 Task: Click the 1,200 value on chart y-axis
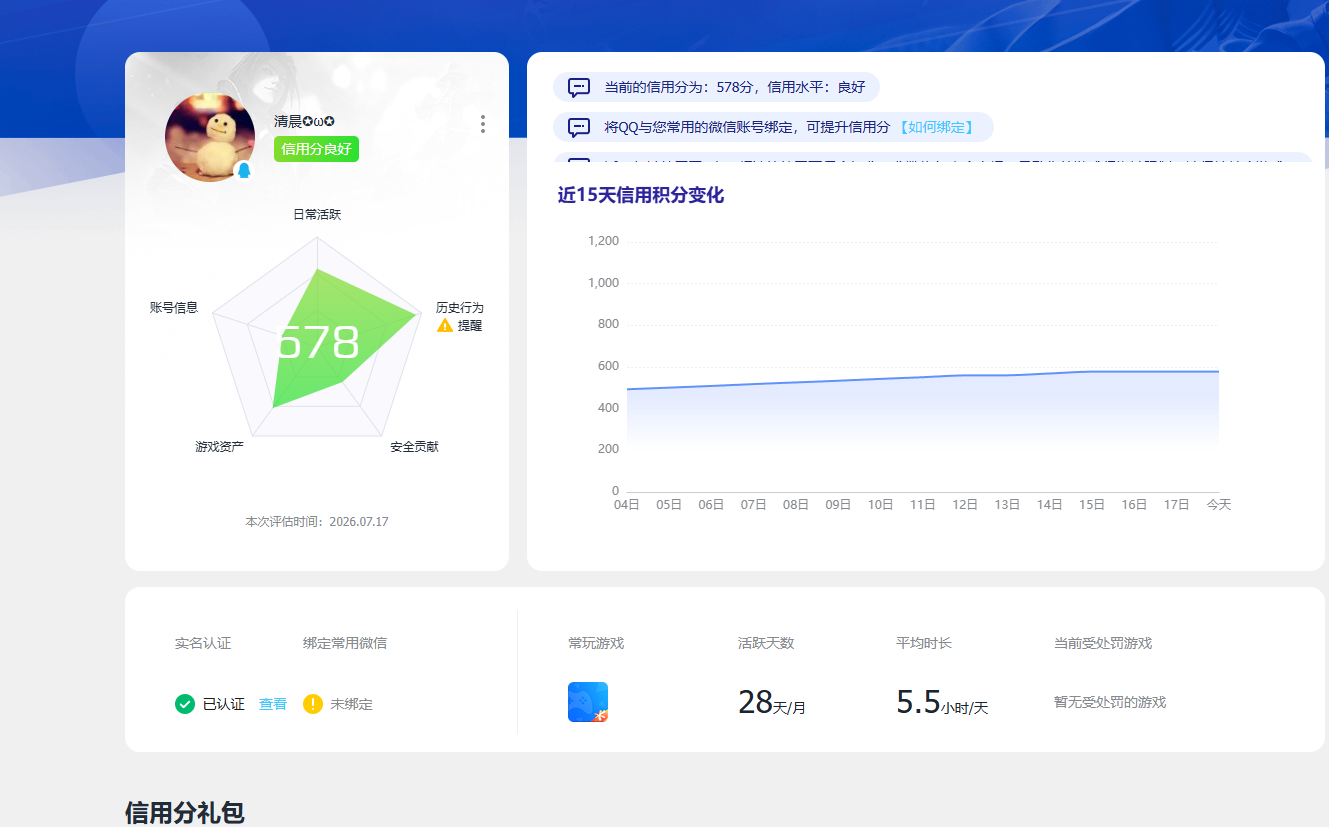click(603, 241)
